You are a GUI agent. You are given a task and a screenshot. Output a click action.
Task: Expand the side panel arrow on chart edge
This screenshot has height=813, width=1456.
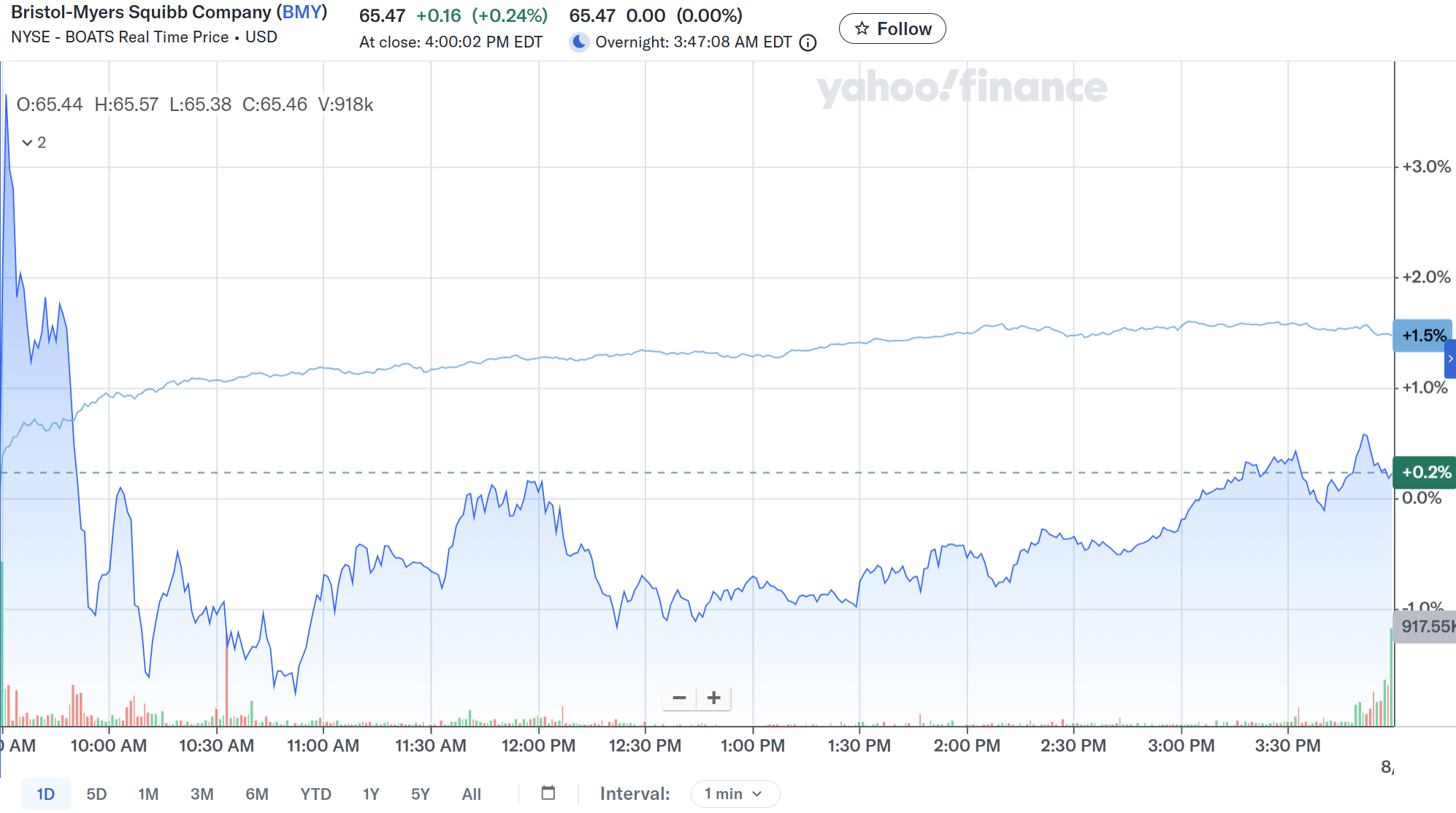(x=1450, y=359)
